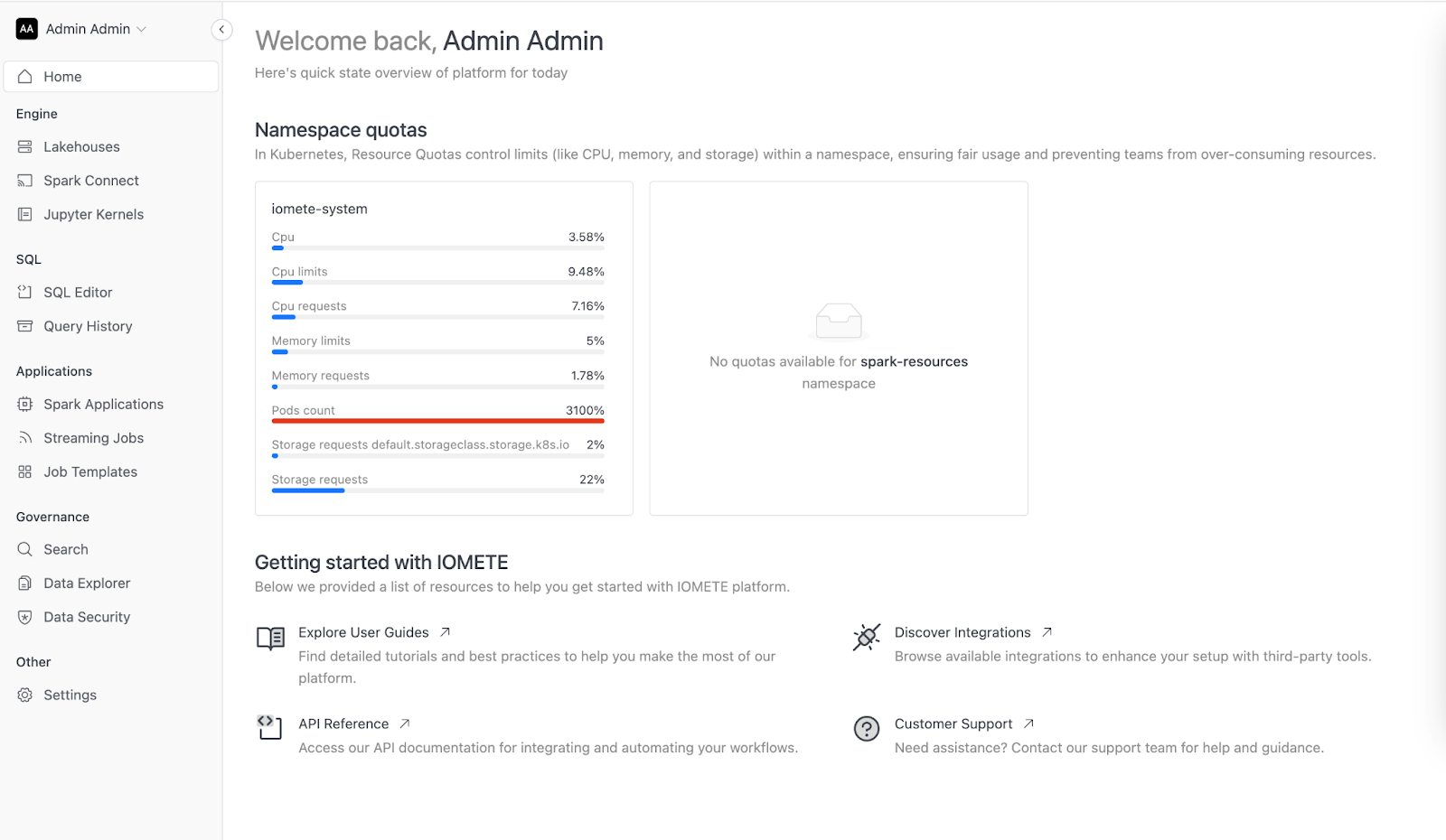Open Streaming Jobs using its icon
Viewport: 1446px width, 840px height.
click(x=25, y=438)
